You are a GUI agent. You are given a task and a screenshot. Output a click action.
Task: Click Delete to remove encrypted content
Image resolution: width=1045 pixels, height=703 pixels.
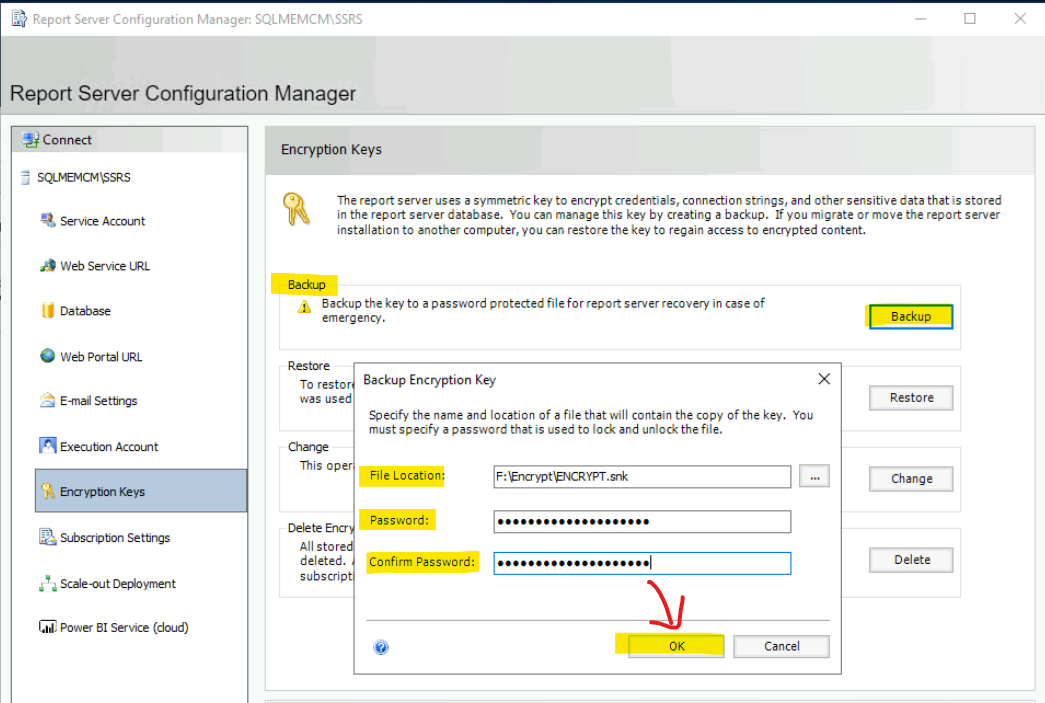click(x=909, y=559)
